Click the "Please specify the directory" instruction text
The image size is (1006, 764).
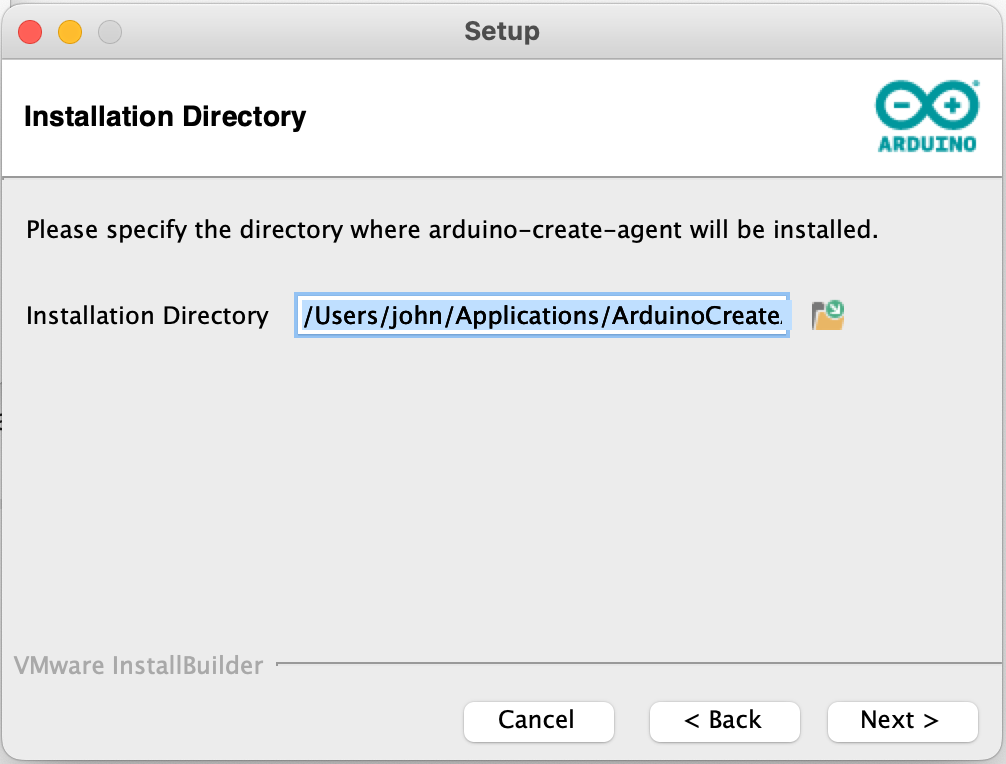click(x=451, y=230)
